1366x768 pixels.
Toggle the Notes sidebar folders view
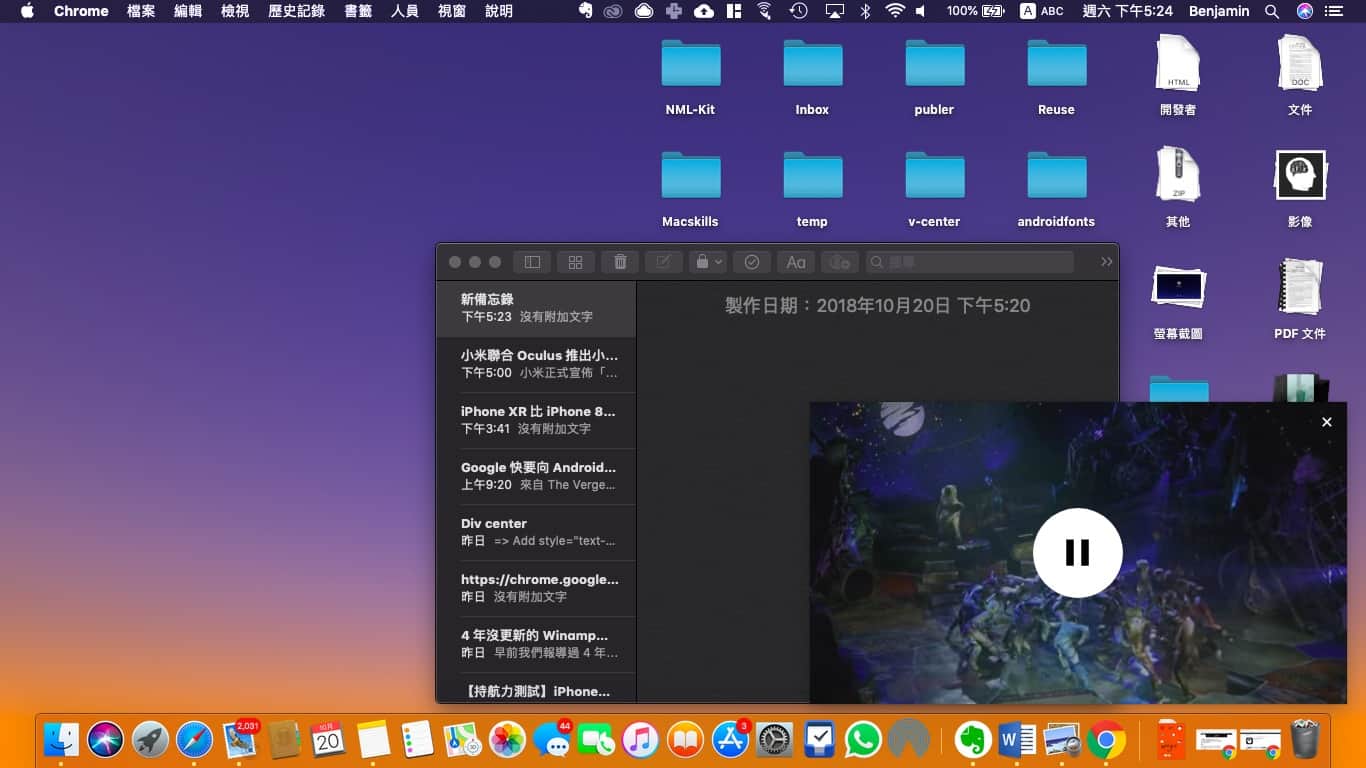[x=532, y=262]
